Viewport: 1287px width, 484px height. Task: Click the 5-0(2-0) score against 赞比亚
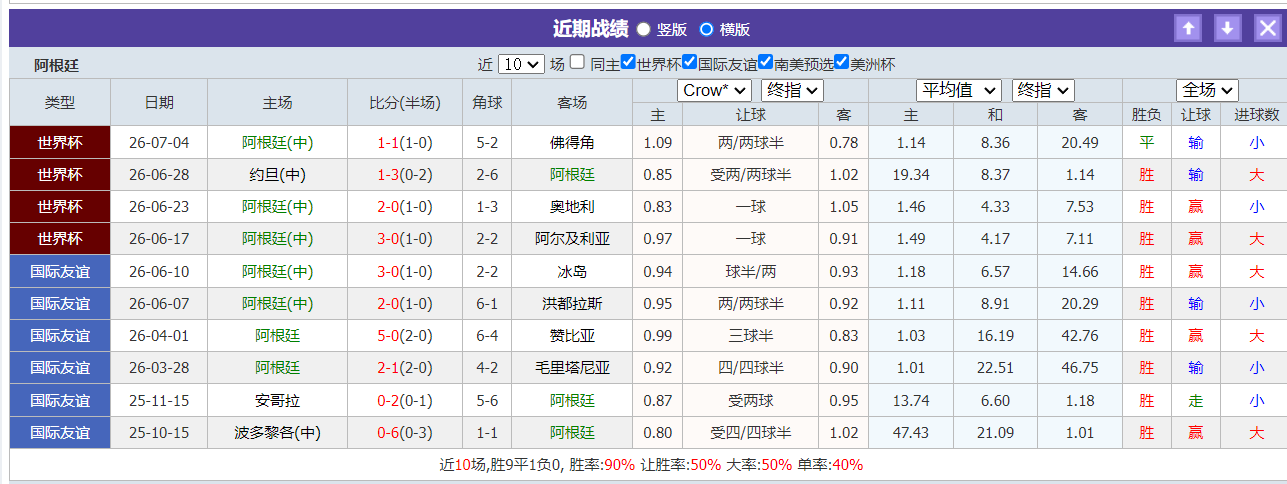(405, 336)
